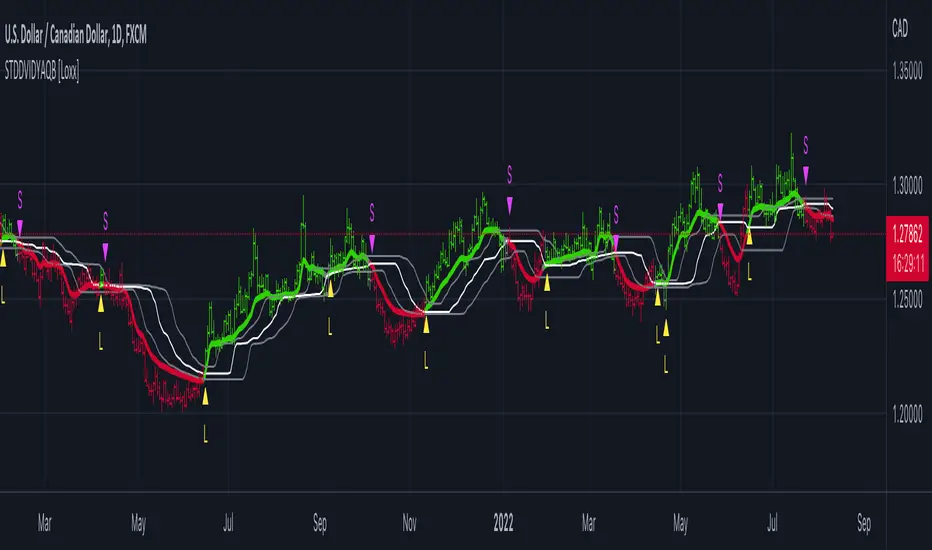Click the Jul label just after May 2022
Image resolution: width=932 pixels, height=550 pixels.
[772, 523]
